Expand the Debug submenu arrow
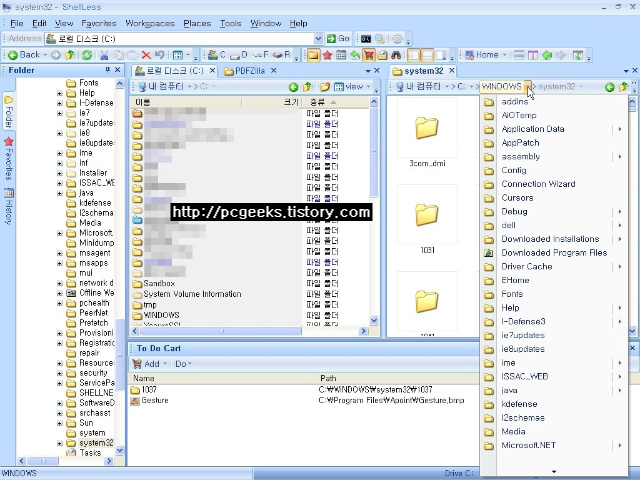Image resolution: width=640 pixels, height=480 pixels. point(620,211)
